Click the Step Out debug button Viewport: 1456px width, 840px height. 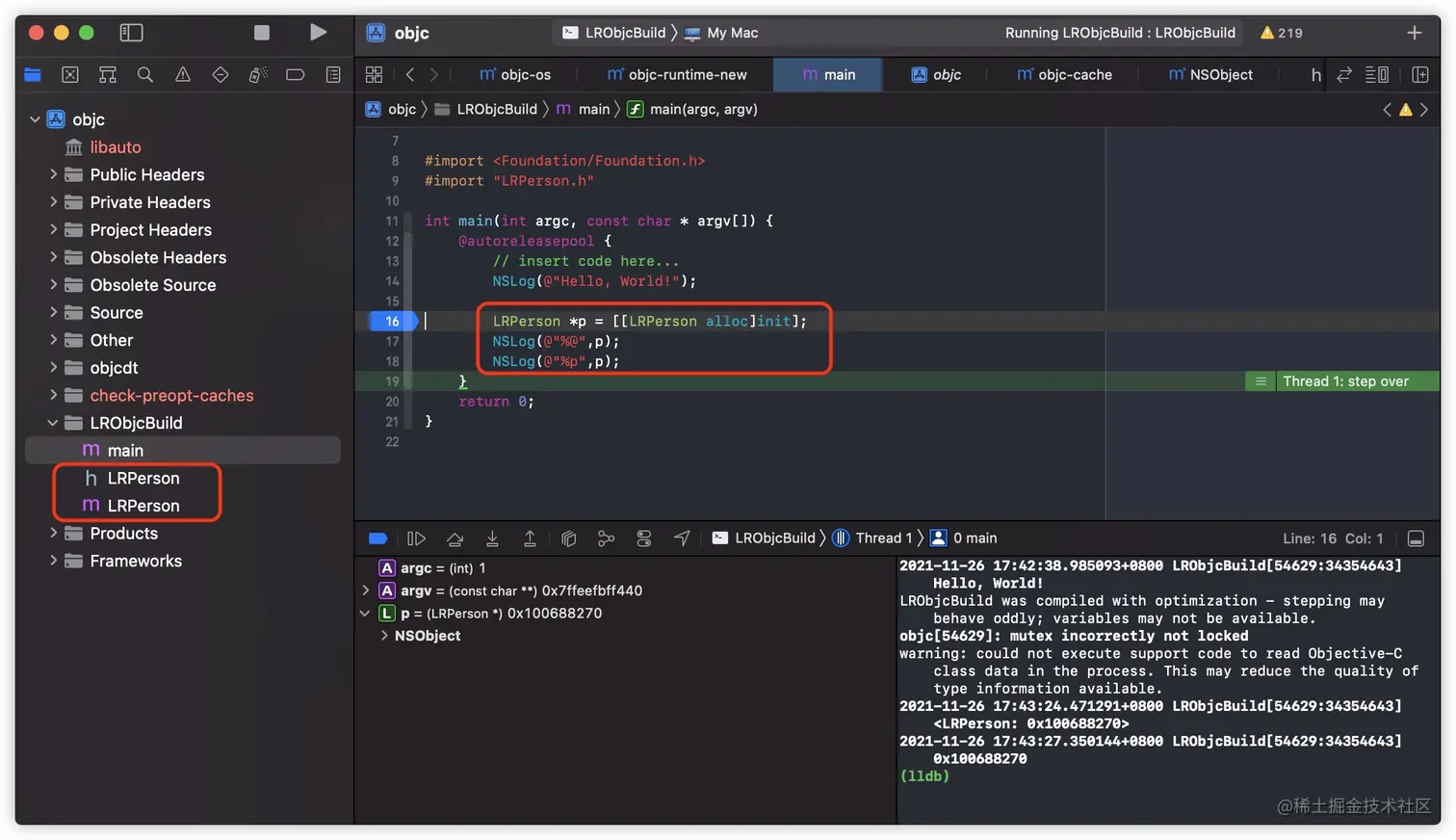[x=530, y=538]
